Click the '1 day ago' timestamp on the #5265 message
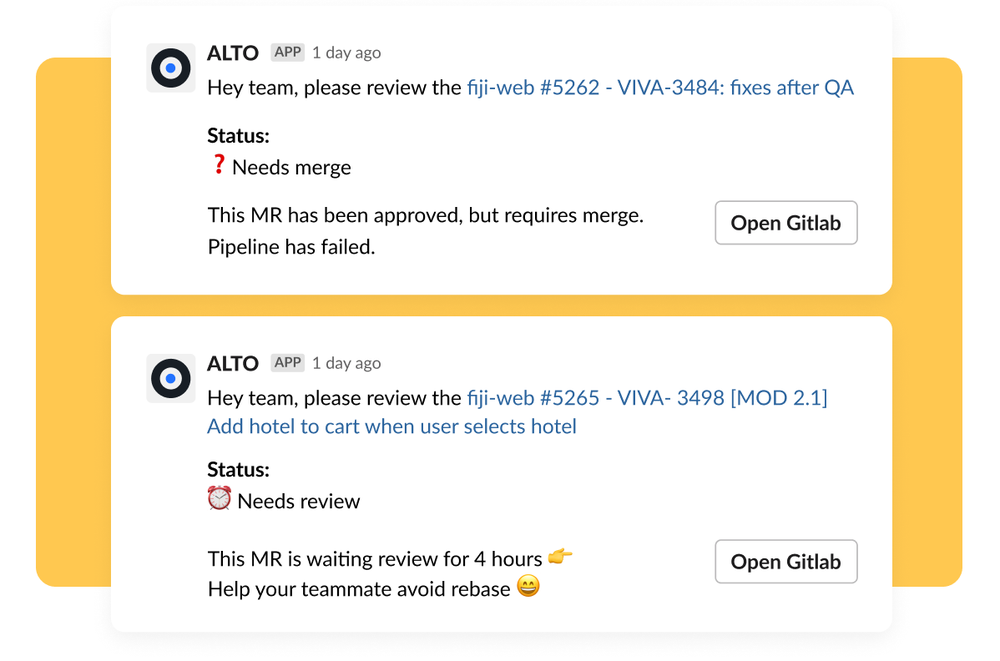1000x661 pixels. pos(346,364)
